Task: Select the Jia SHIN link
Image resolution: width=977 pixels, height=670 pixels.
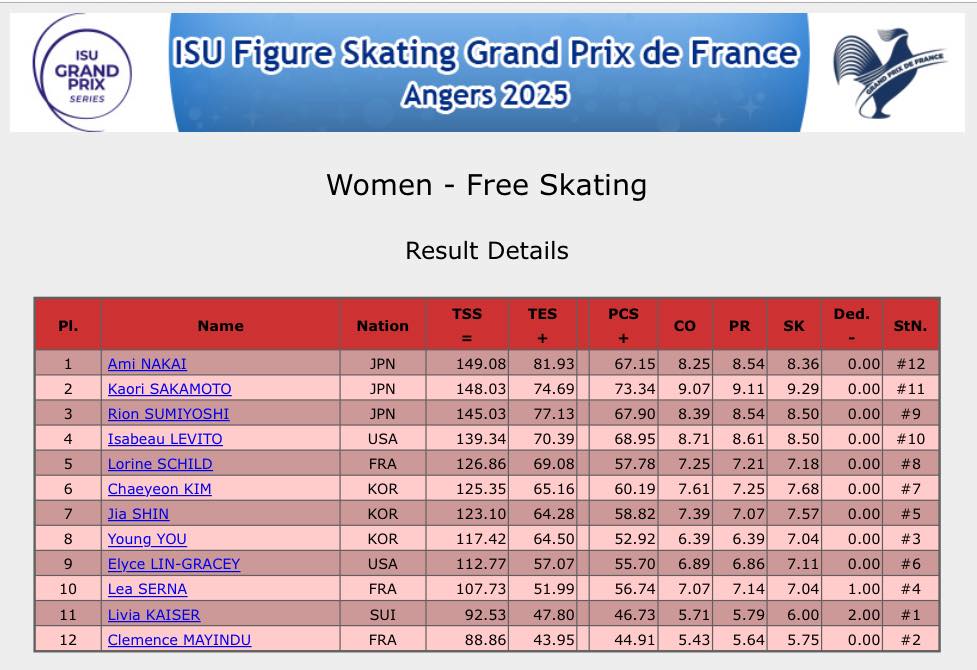Action: click(138, 514)
